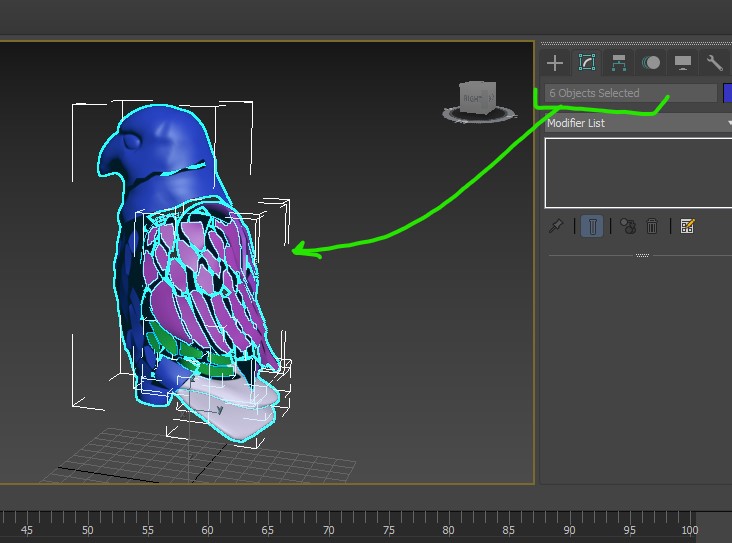Open the Utilities wrench tab
732x543 pixels.
714,63
